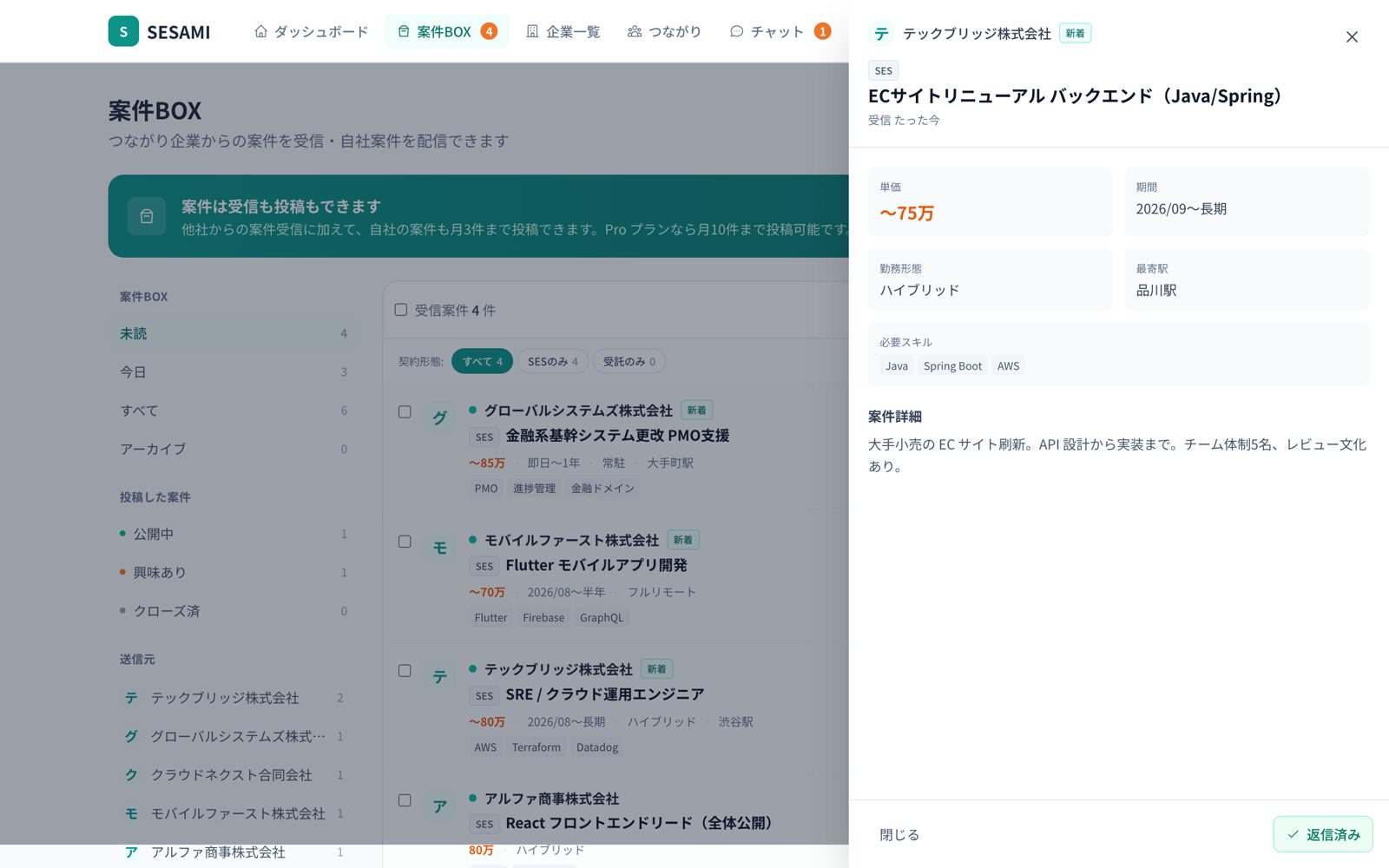Select the 受託のみ 0 filter chip
1389x868 pixels.
(629, 361)
